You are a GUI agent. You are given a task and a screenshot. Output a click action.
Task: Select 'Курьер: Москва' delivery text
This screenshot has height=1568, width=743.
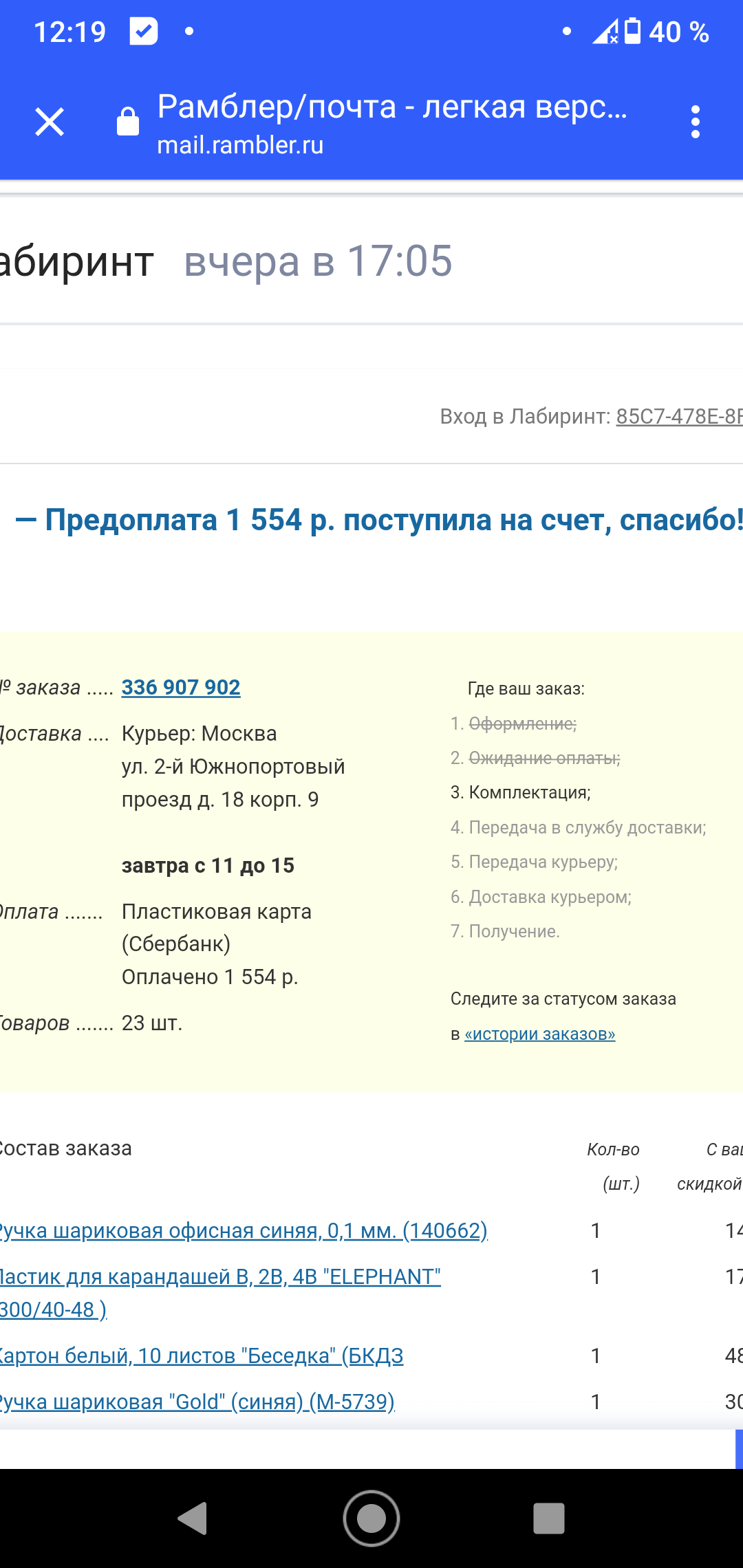[200, 733]
